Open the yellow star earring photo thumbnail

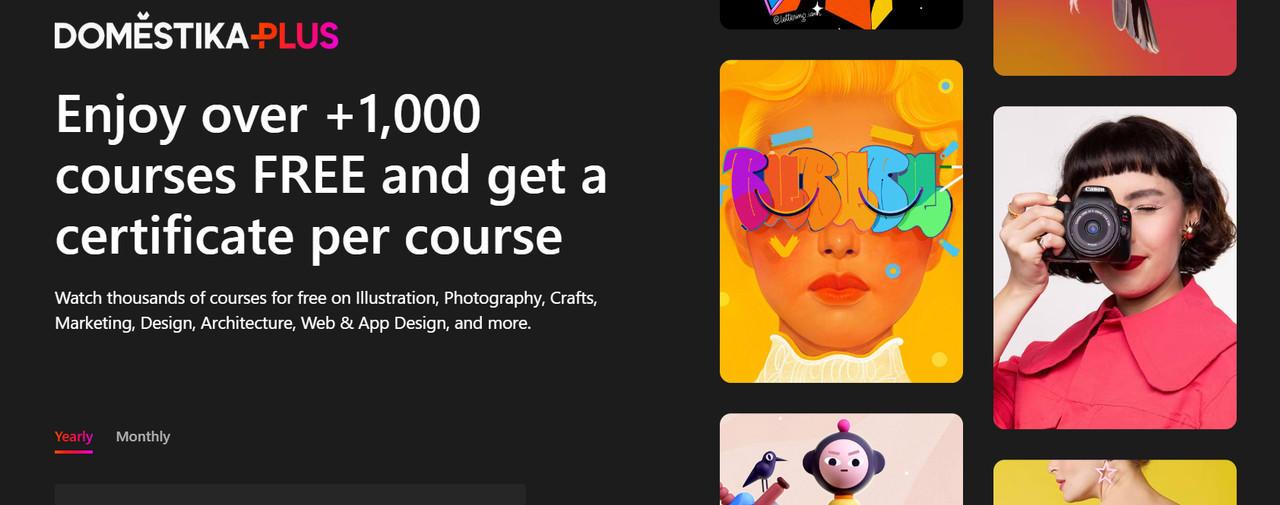(x=1115, y=482)
